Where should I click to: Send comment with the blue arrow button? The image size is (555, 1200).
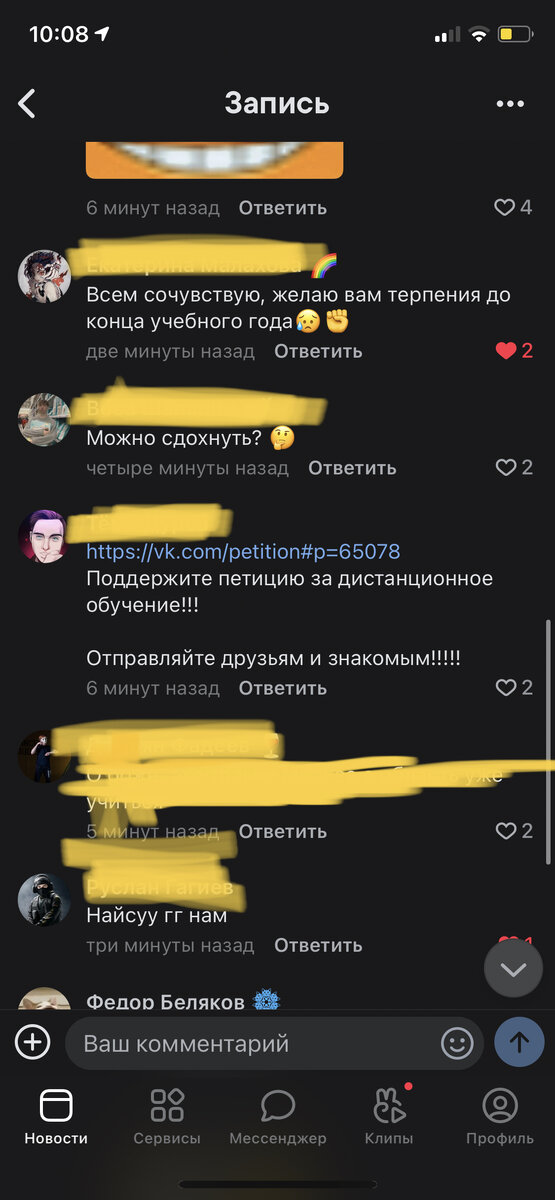click(x=519, y=1043)
